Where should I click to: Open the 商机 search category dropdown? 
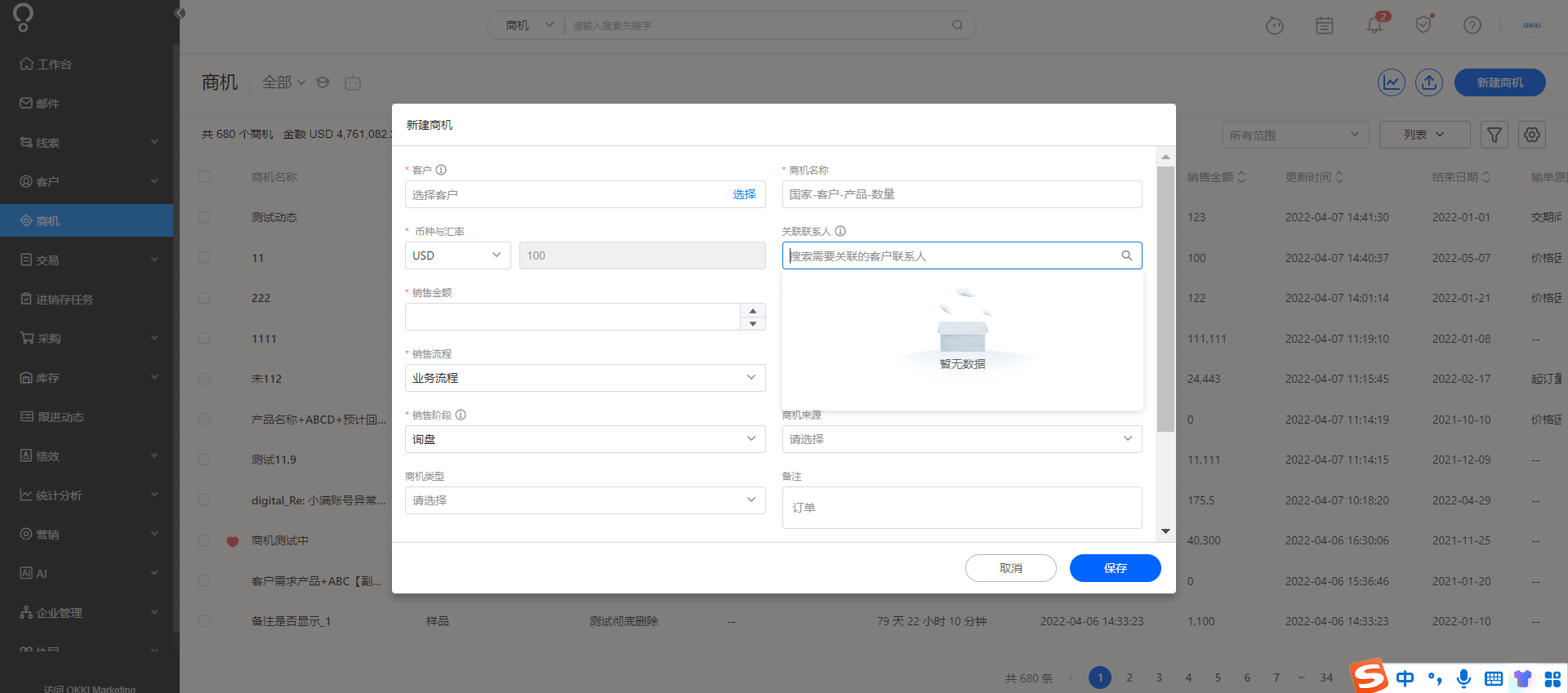tap(528, 25)
